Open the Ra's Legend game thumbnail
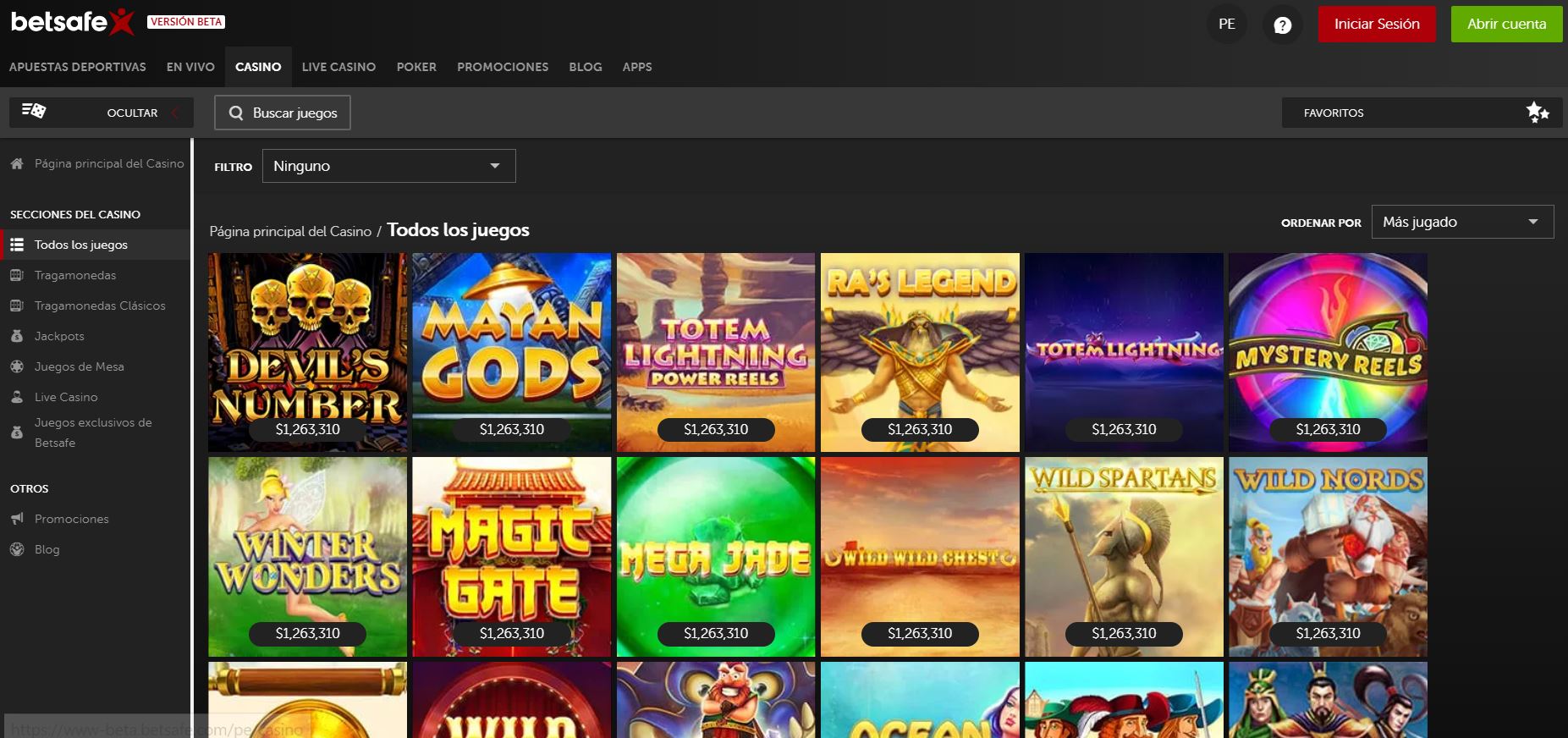Screen dimensions: 1568x738 pos(920,352)
